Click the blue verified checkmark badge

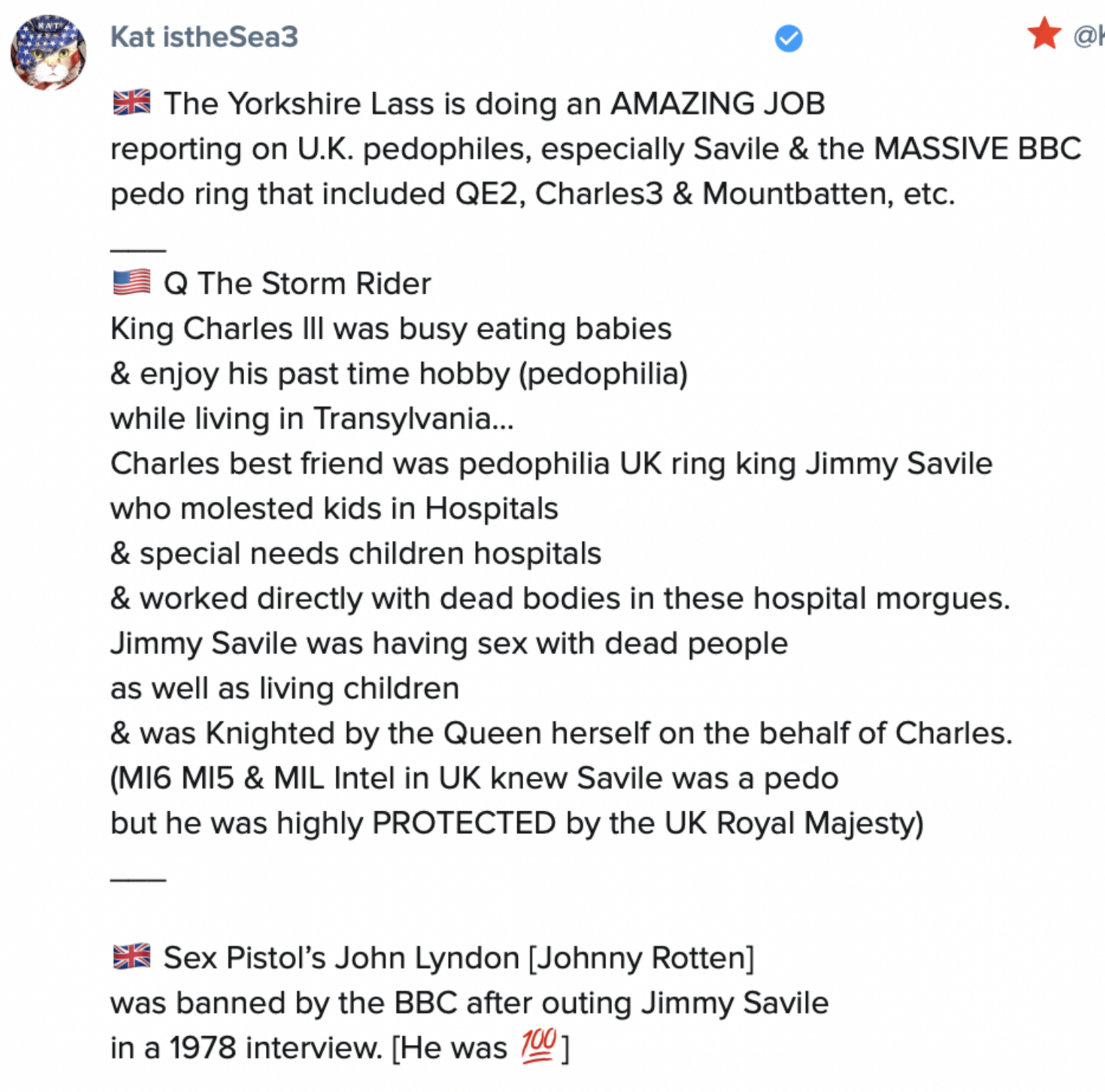pos(788,38)
